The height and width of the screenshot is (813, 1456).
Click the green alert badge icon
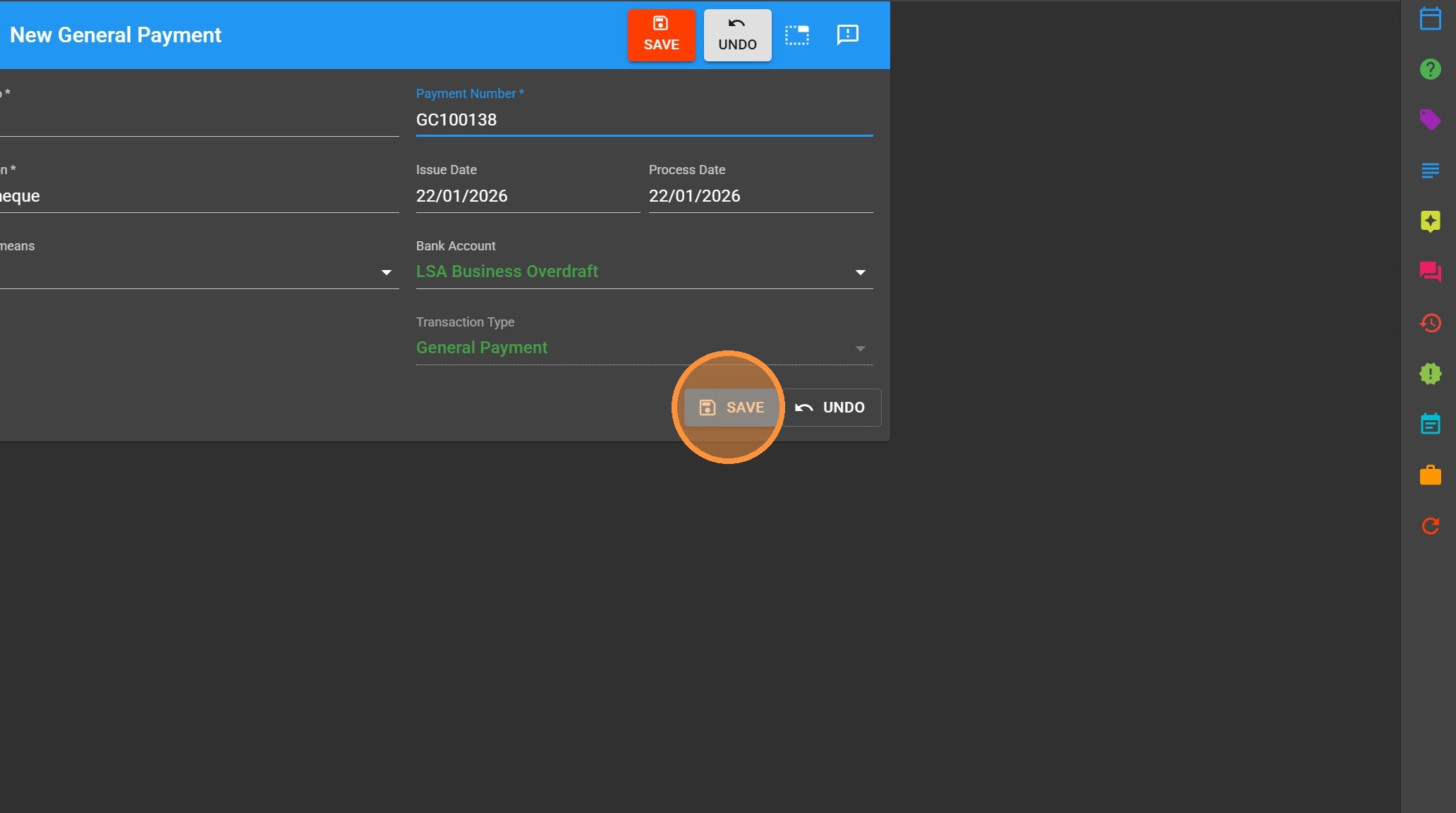point(1430,374)
